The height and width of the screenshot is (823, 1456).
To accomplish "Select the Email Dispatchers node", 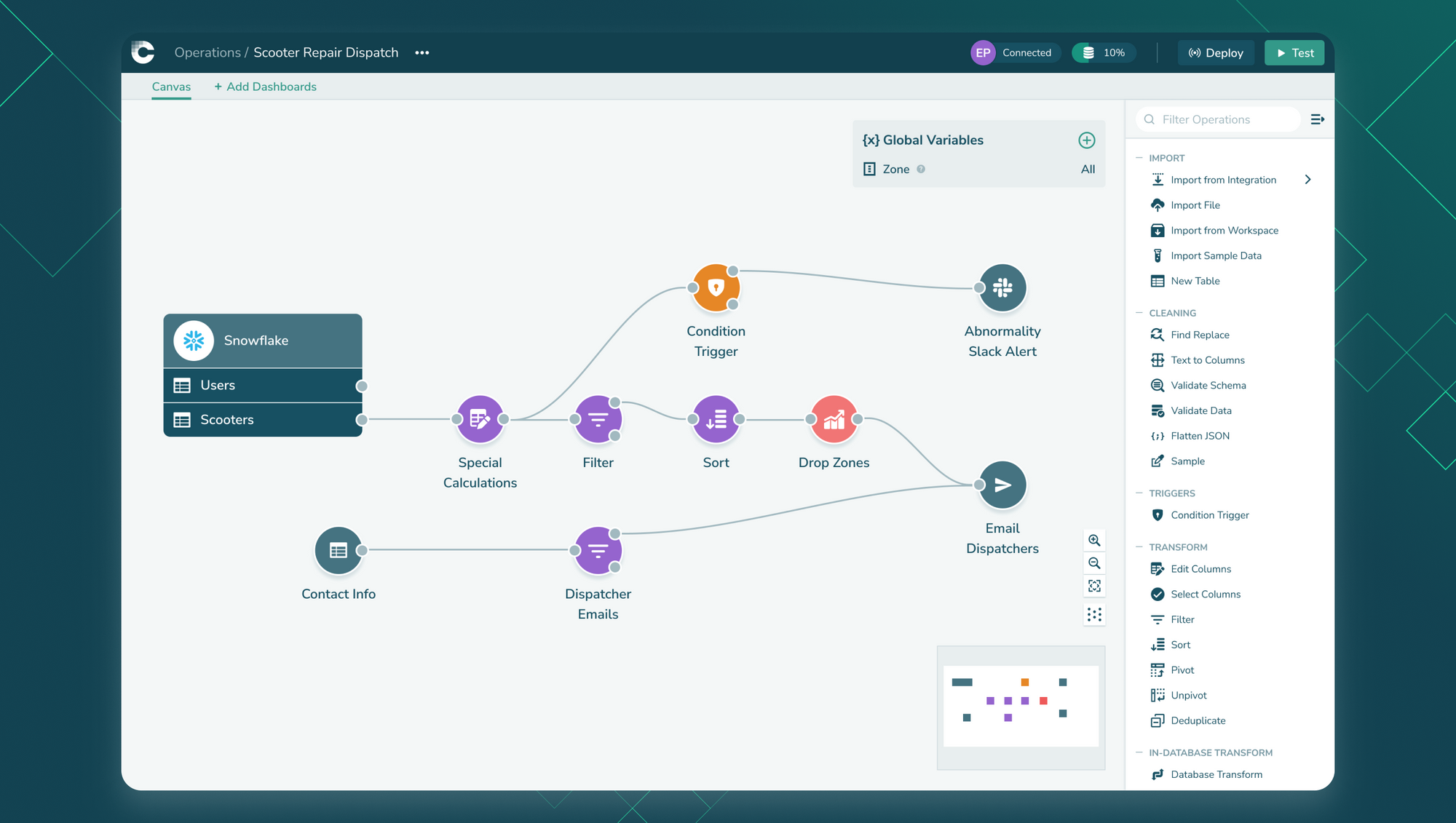I will click(1002, 485).
